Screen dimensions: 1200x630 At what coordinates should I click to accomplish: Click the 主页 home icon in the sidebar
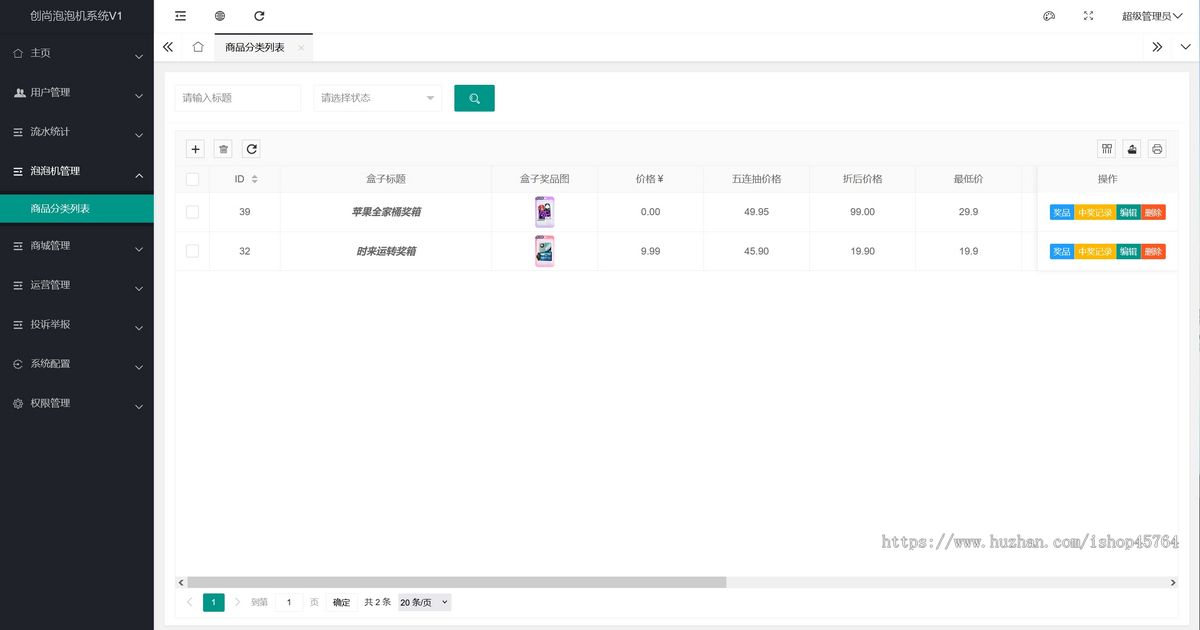point(19,53)
